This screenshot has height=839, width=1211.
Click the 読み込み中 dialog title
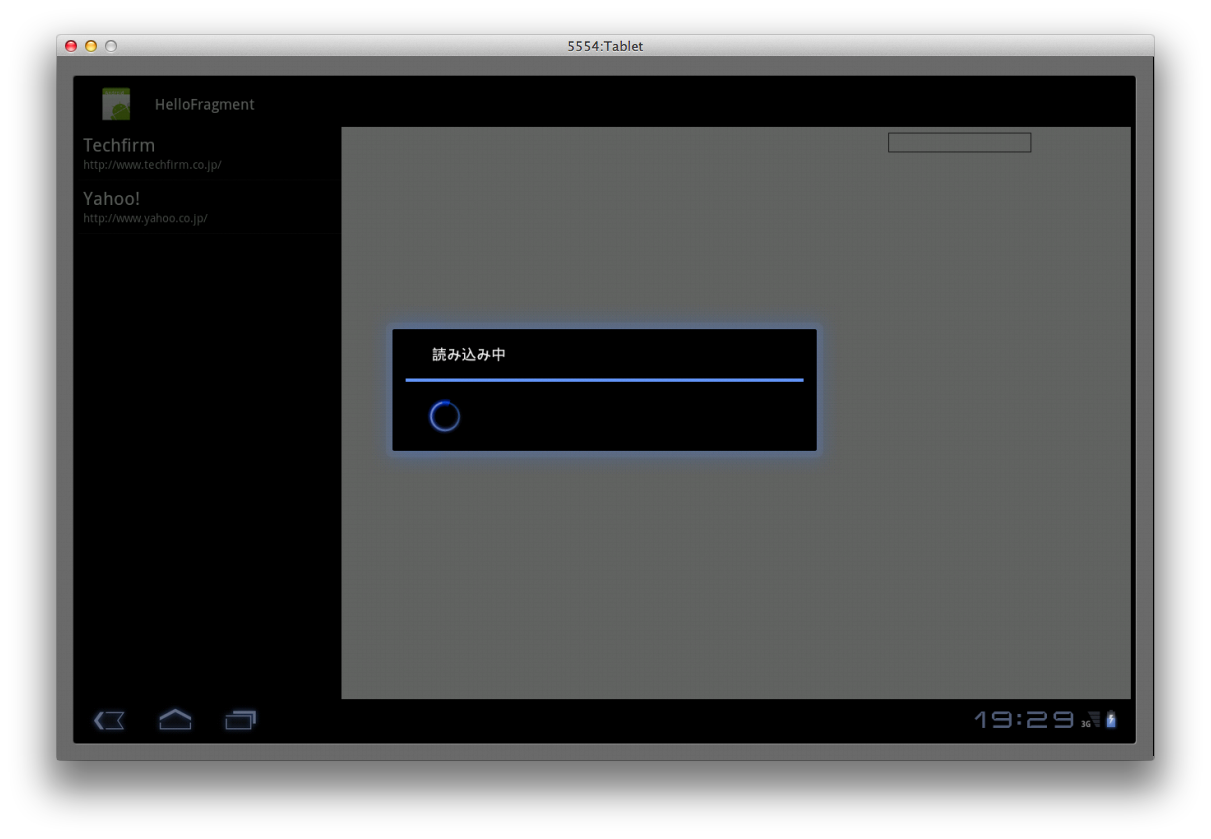click(x=469, y=355)
